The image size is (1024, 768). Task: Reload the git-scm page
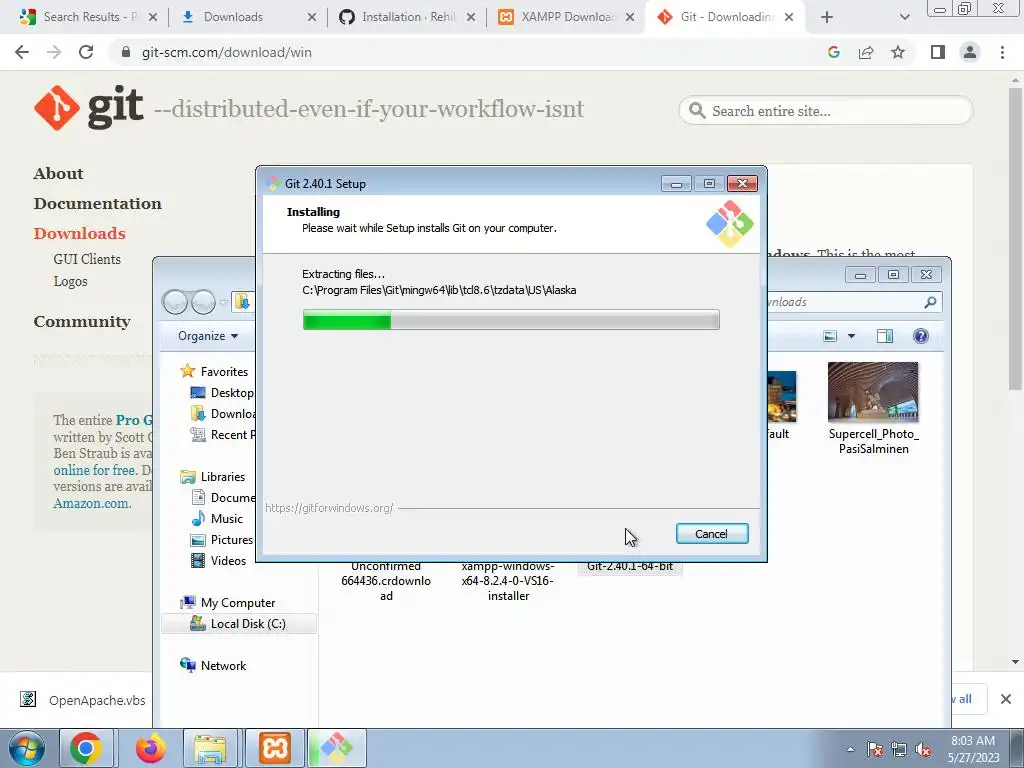coord(86,52)
